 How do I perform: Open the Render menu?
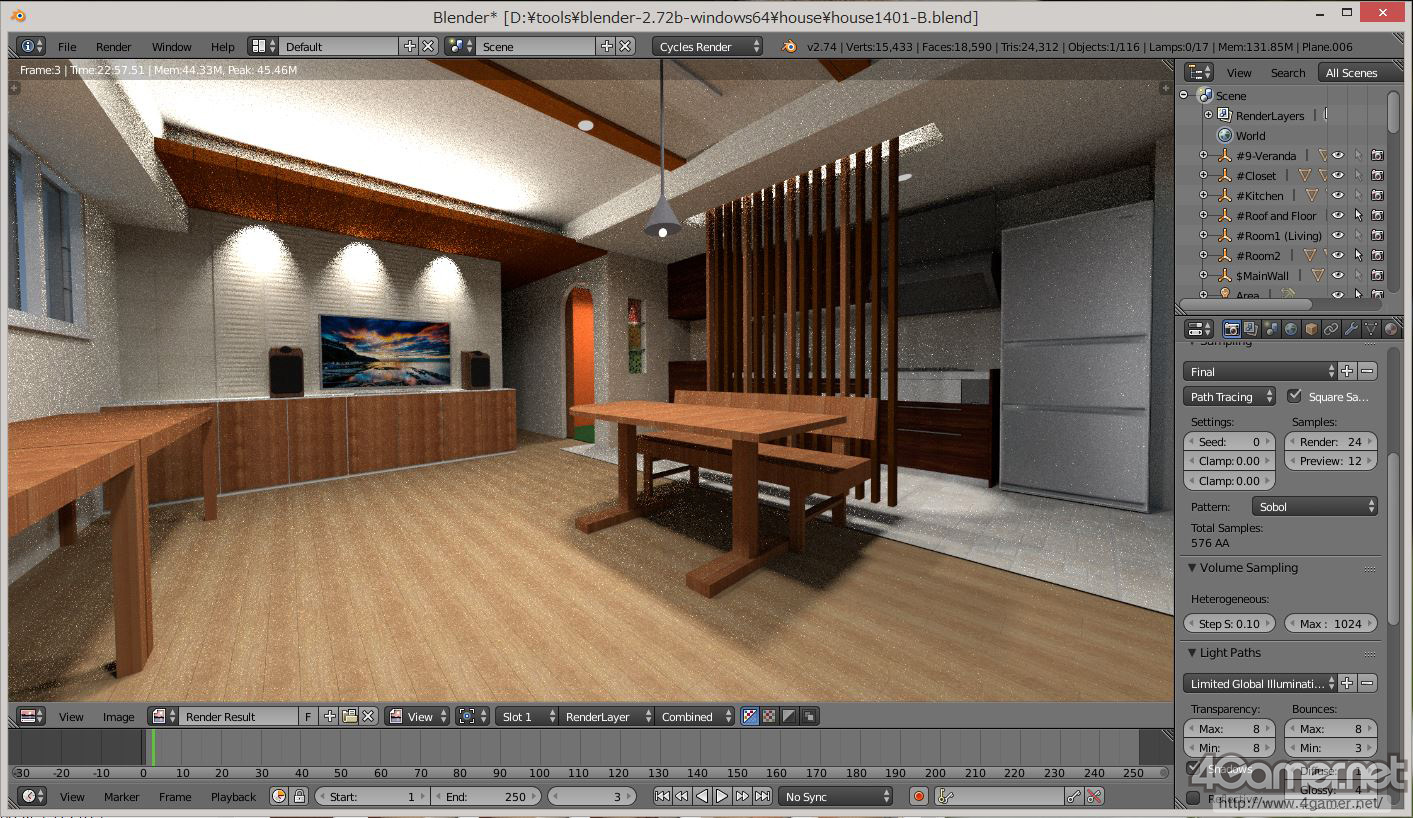coord(114,46)
